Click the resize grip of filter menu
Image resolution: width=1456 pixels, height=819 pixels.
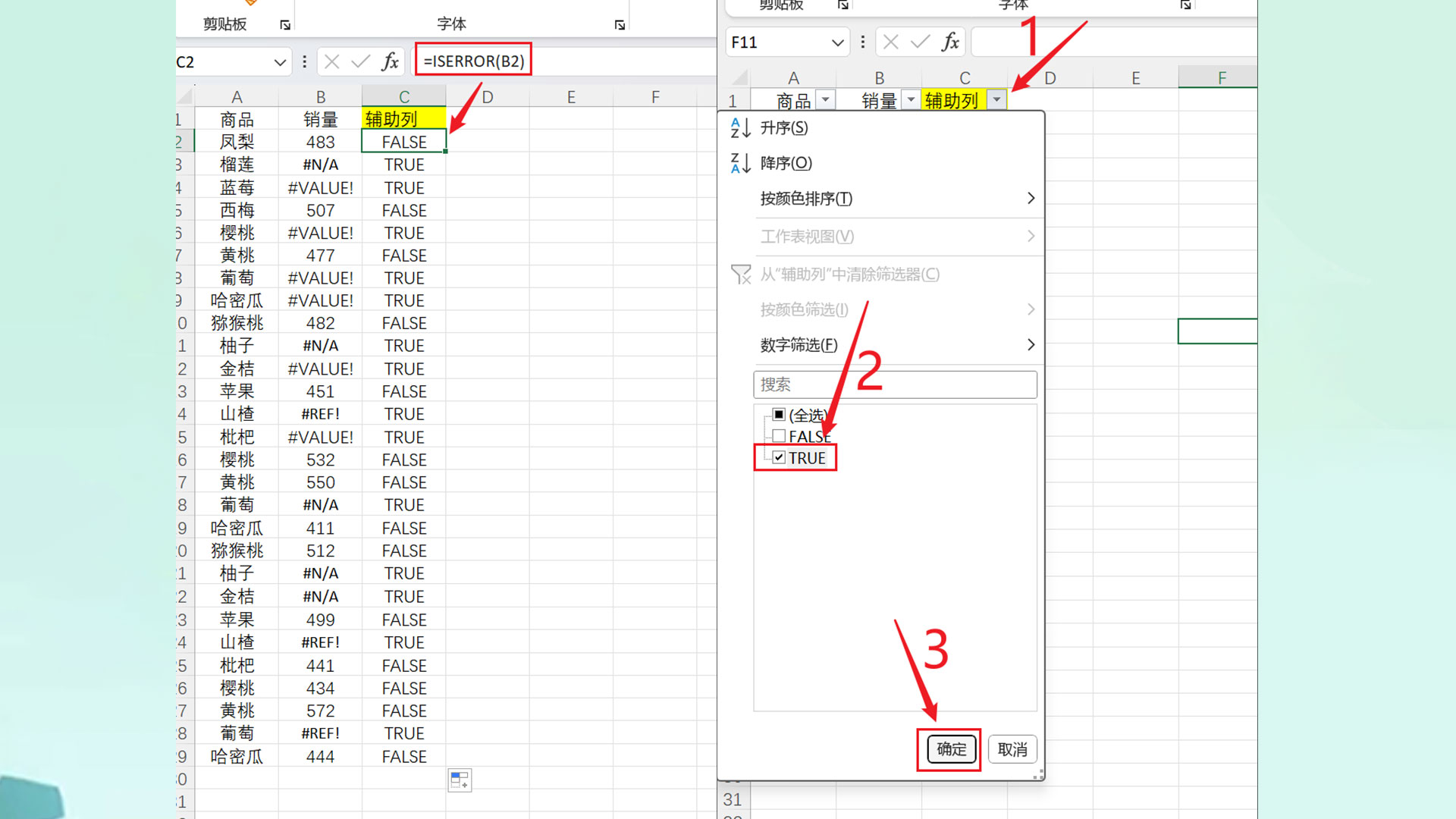pos(1038,774)
